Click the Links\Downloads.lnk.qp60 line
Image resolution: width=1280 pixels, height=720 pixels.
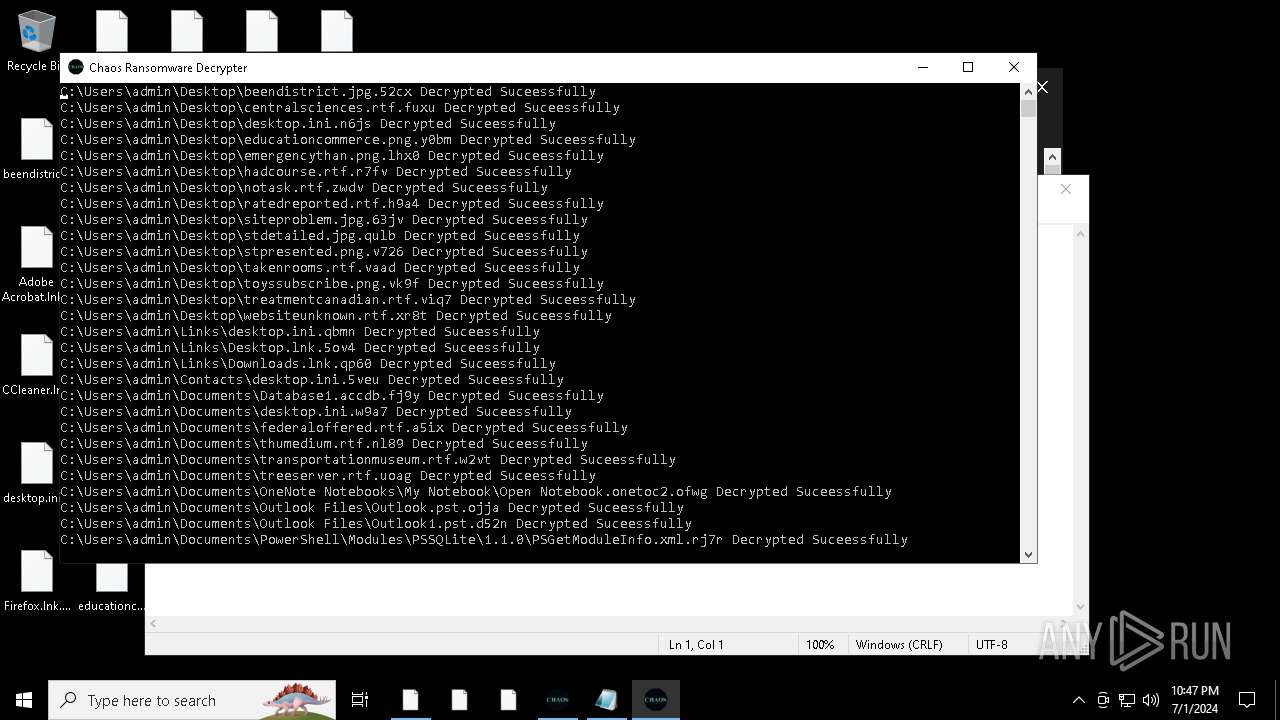[x=308, y=363]
